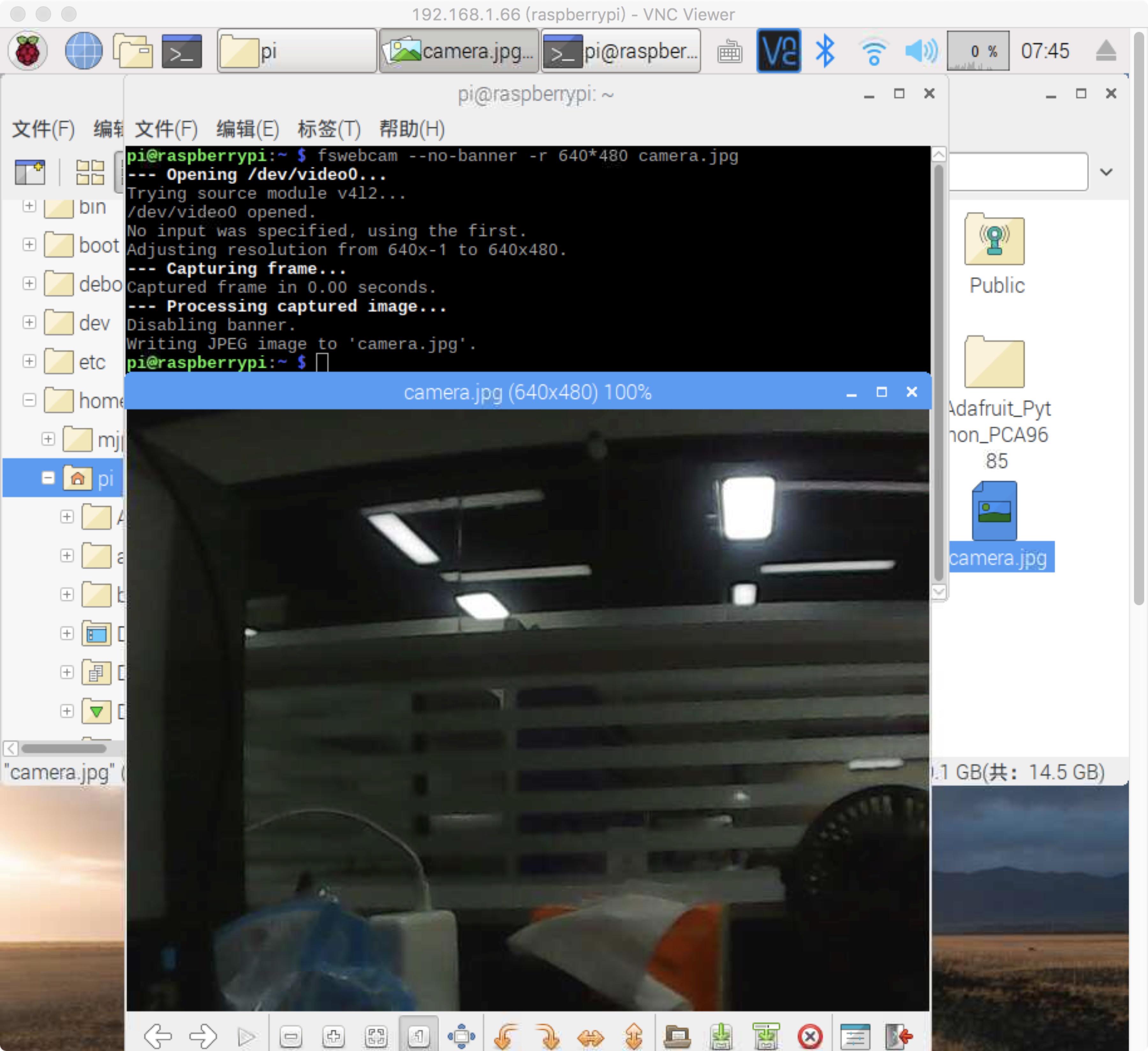Open the volume control
The width and height of the screenshot is (1148, 1051).
pos(921,51)
